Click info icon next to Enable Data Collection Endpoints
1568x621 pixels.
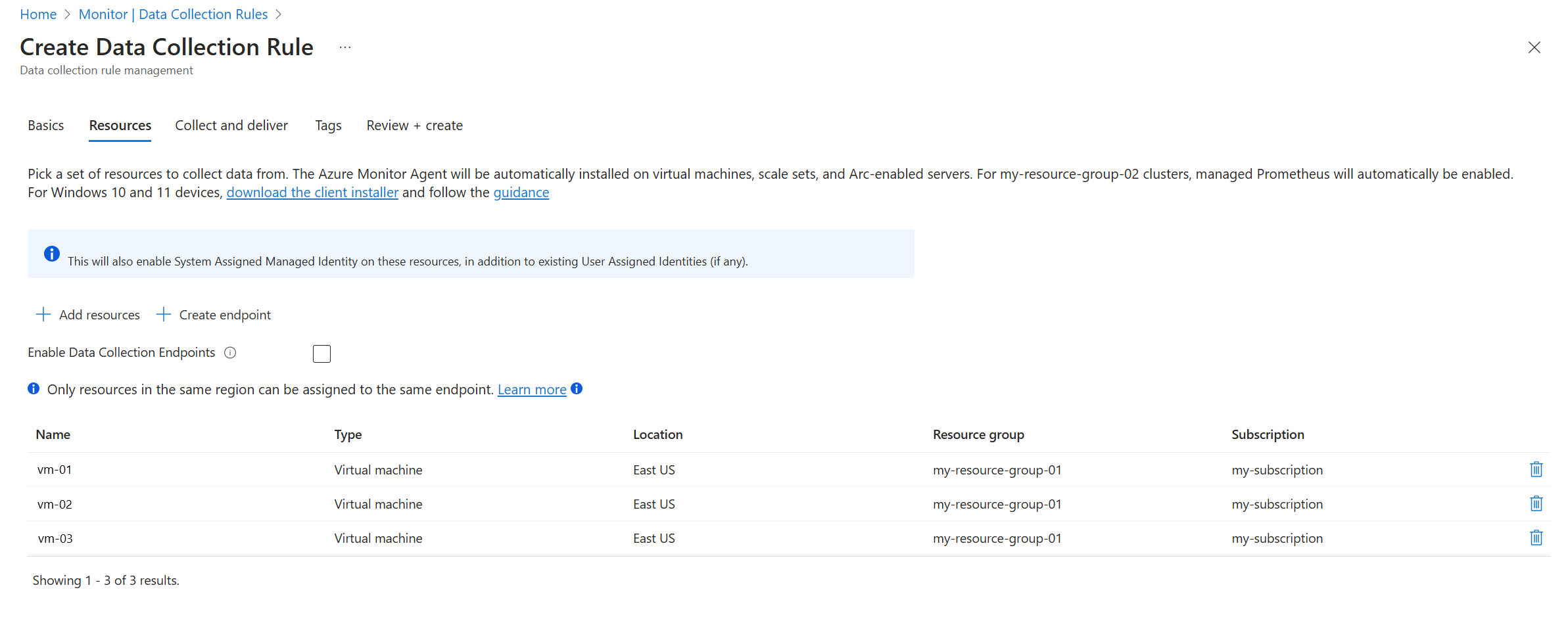(x=230, y=352)
